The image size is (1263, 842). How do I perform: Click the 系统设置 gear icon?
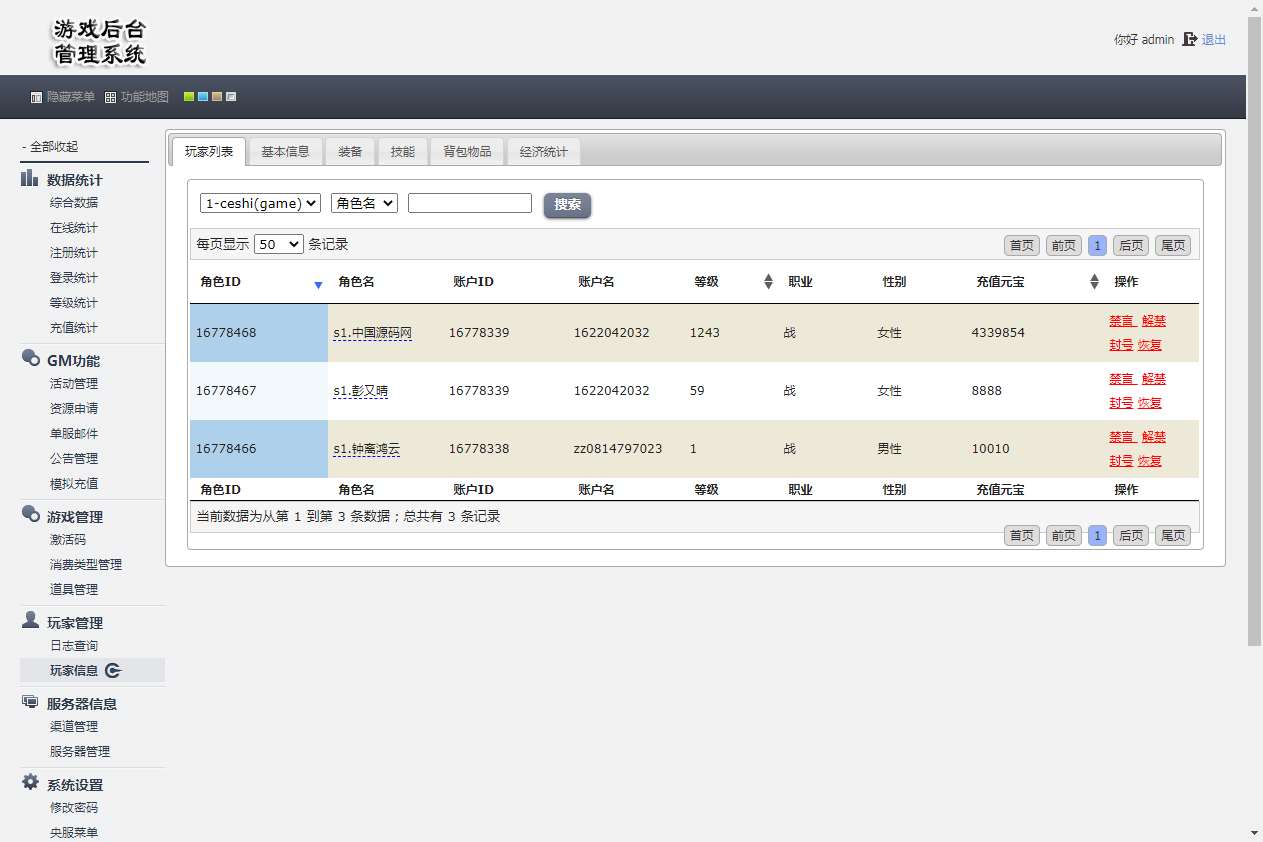[x=30, y=783]
